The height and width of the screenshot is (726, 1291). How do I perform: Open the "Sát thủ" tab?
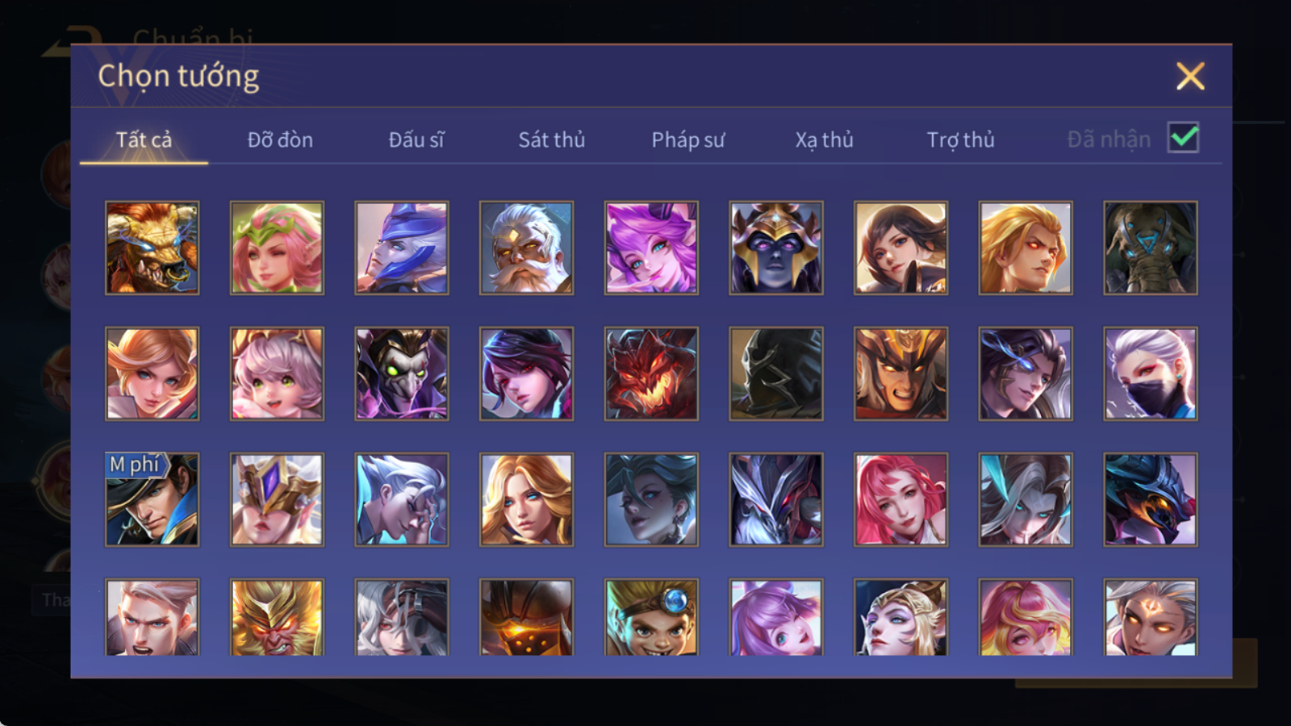click(551, 140)
